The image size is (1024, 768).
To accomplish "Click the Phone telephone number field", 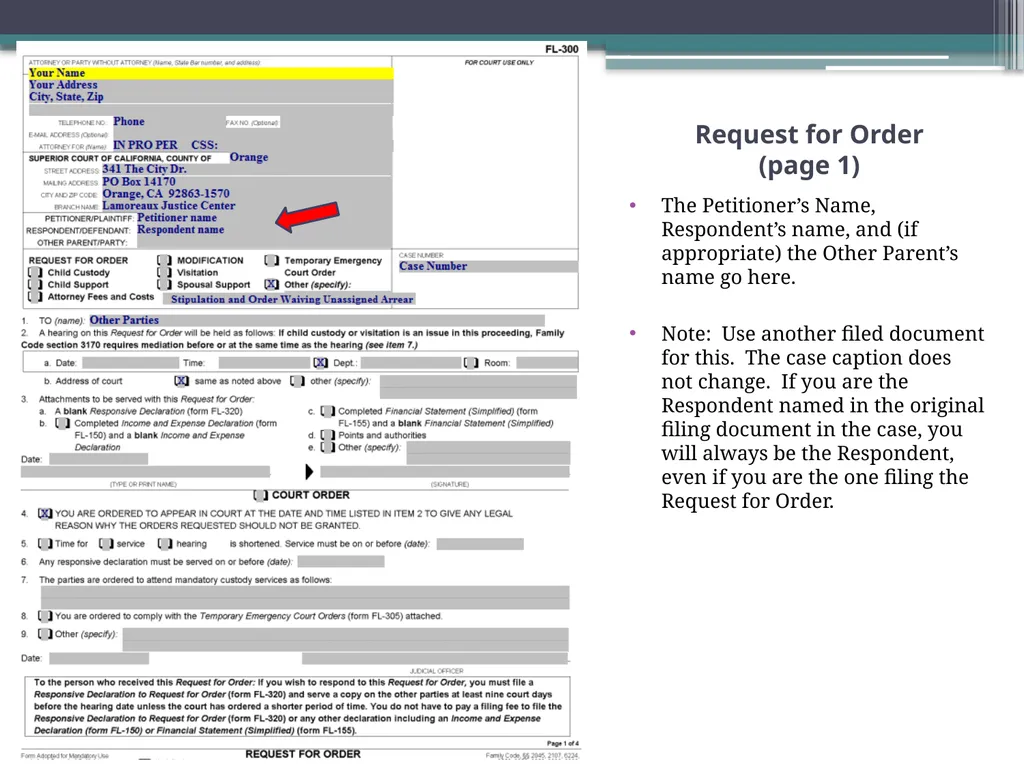I will click(x=167, y=121).
